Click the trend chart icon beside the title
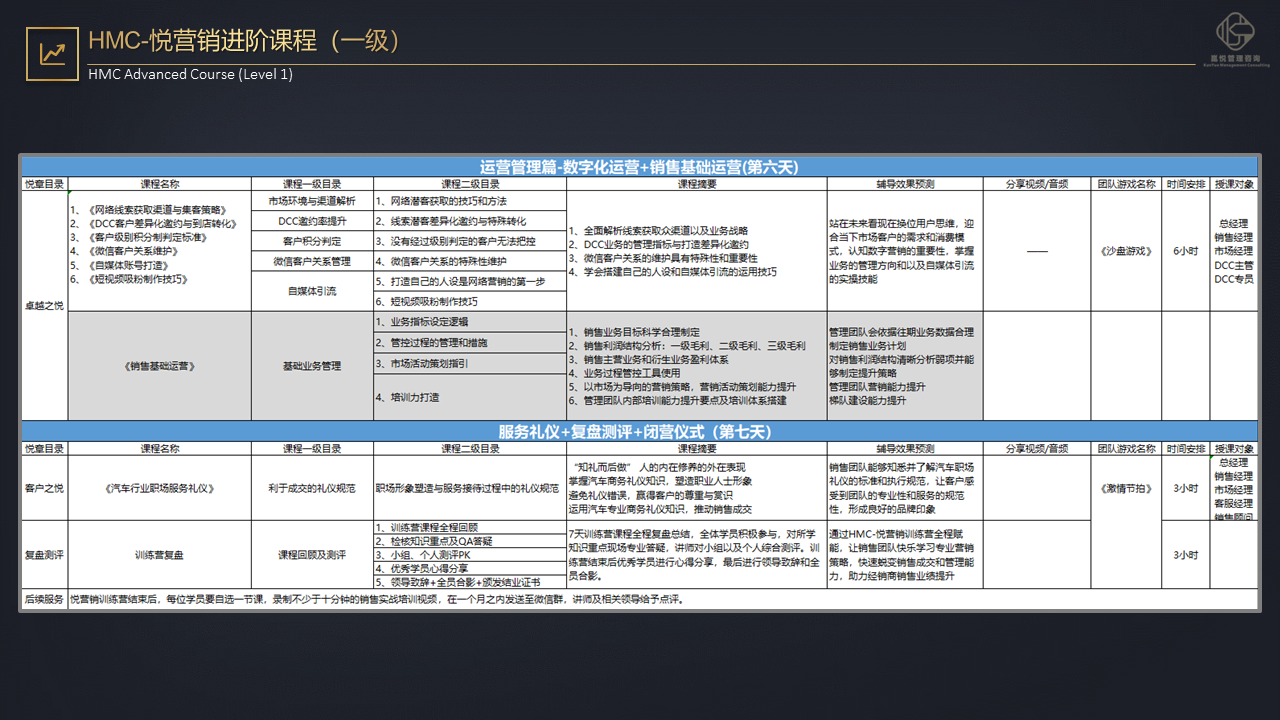The width and height of the screenshot is (1280, 720). point(53,53)
